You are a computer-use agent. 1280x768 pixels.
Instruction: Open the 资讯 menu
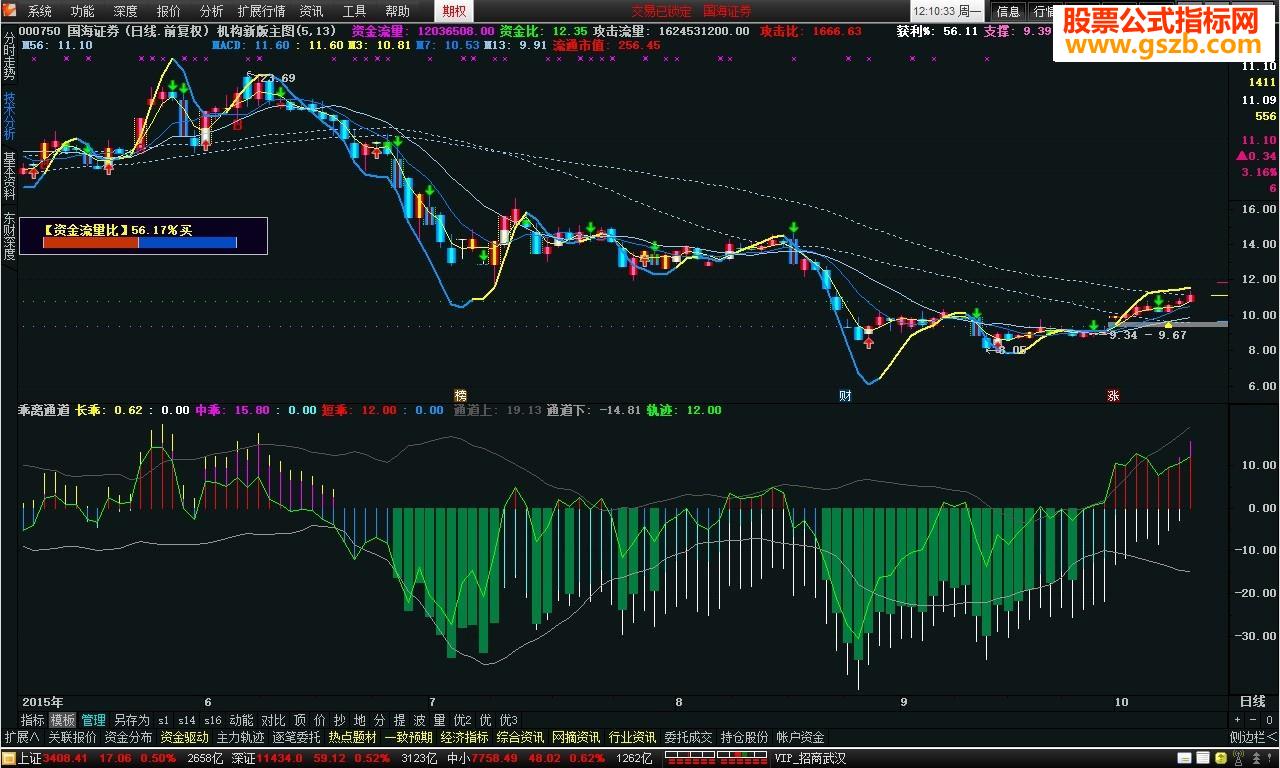pyautogui.click(x=311, y=11)
